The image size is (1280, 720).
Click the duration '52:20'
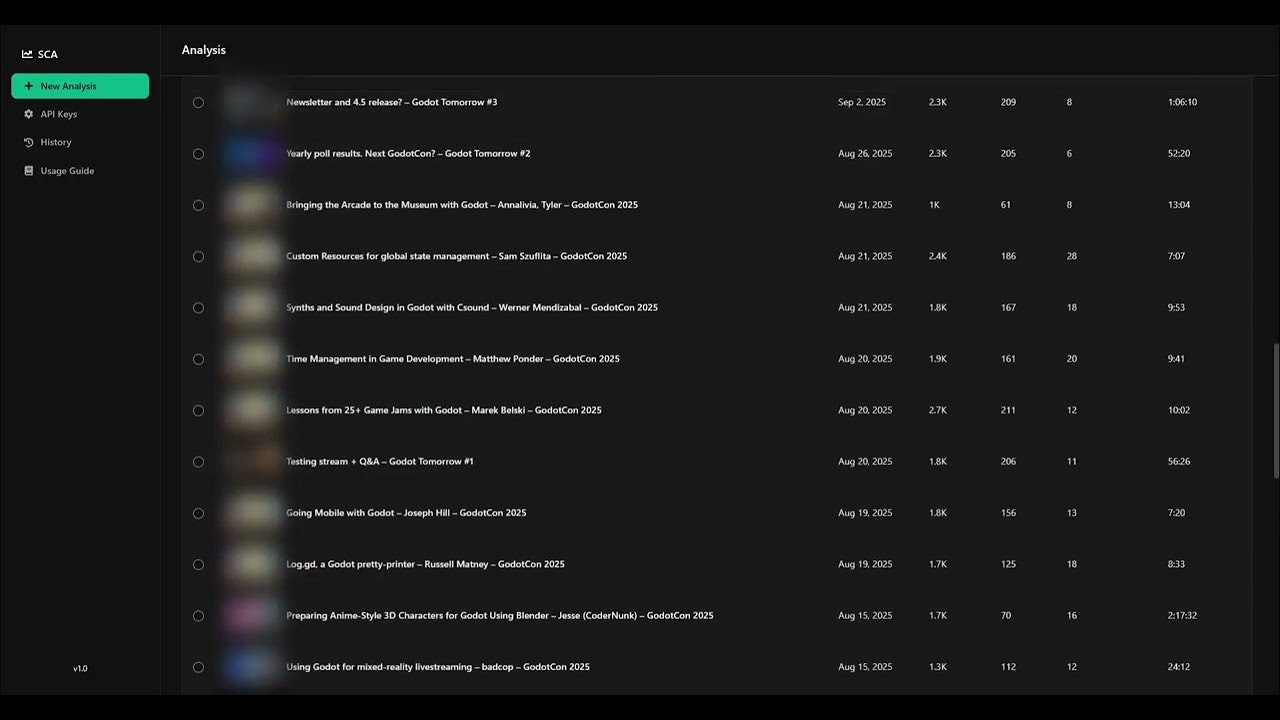[x=1179, y=154]
